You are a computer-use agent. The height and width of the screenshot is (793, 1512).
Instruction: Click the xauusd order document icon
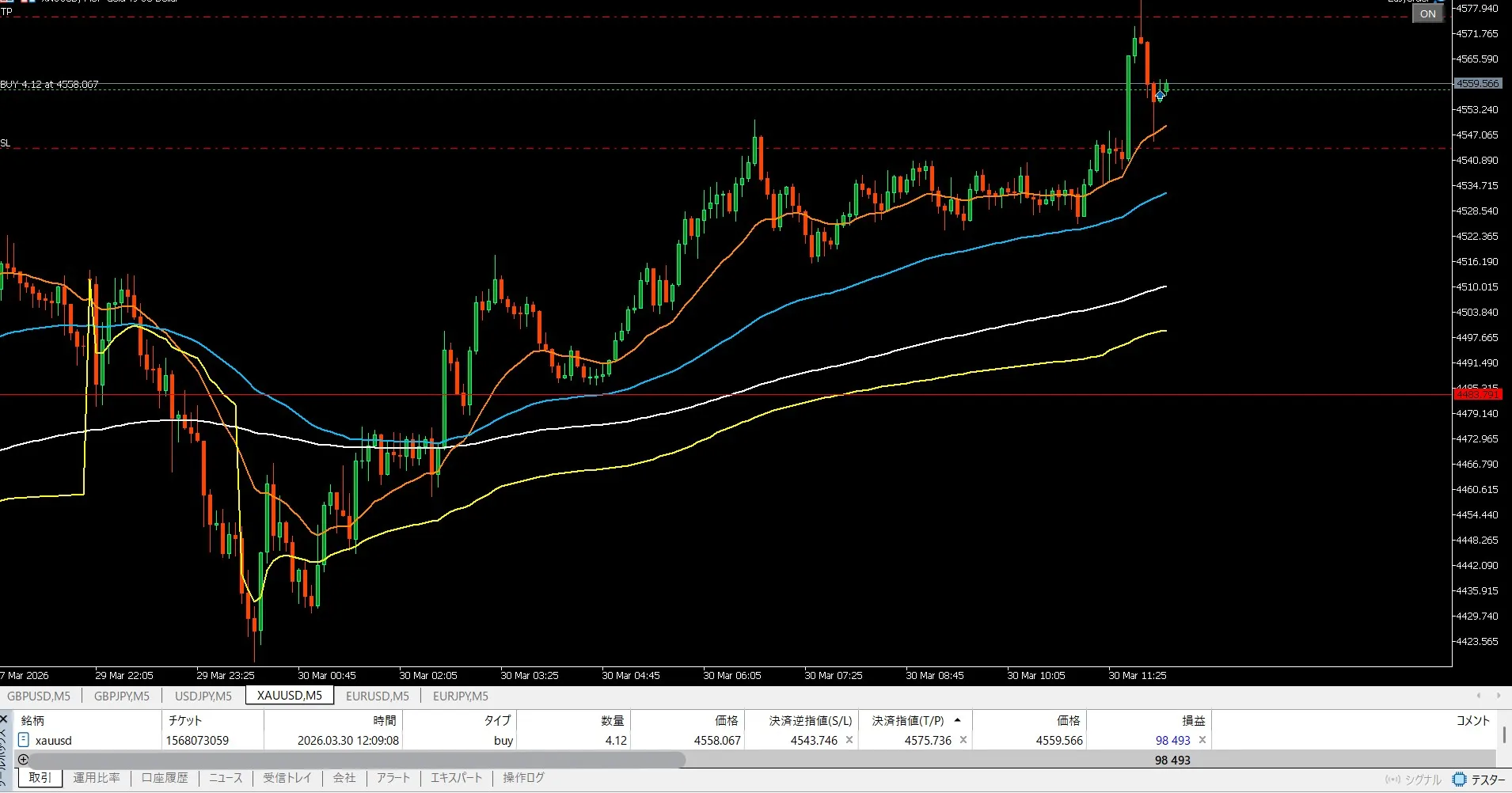click(x=24, y=740)
